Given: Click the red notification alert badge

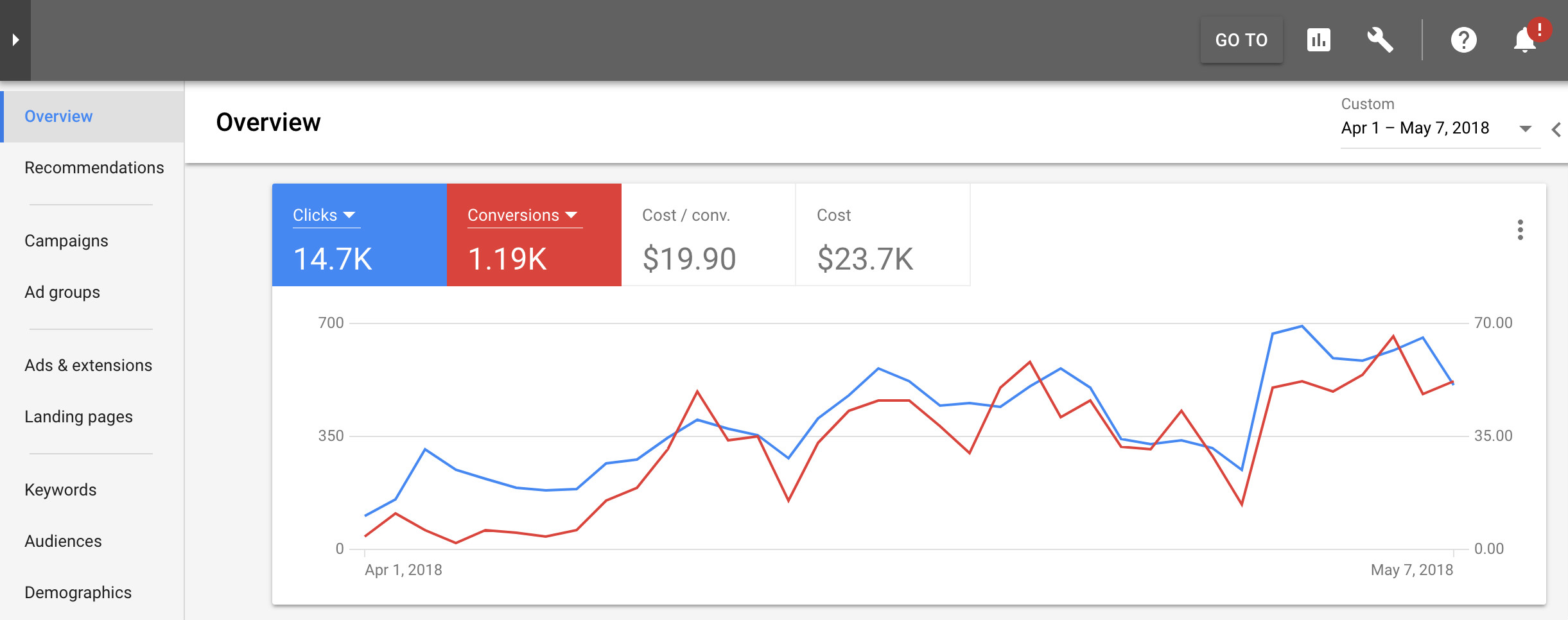Looking at the screenshot, I should click(1539, 30).
